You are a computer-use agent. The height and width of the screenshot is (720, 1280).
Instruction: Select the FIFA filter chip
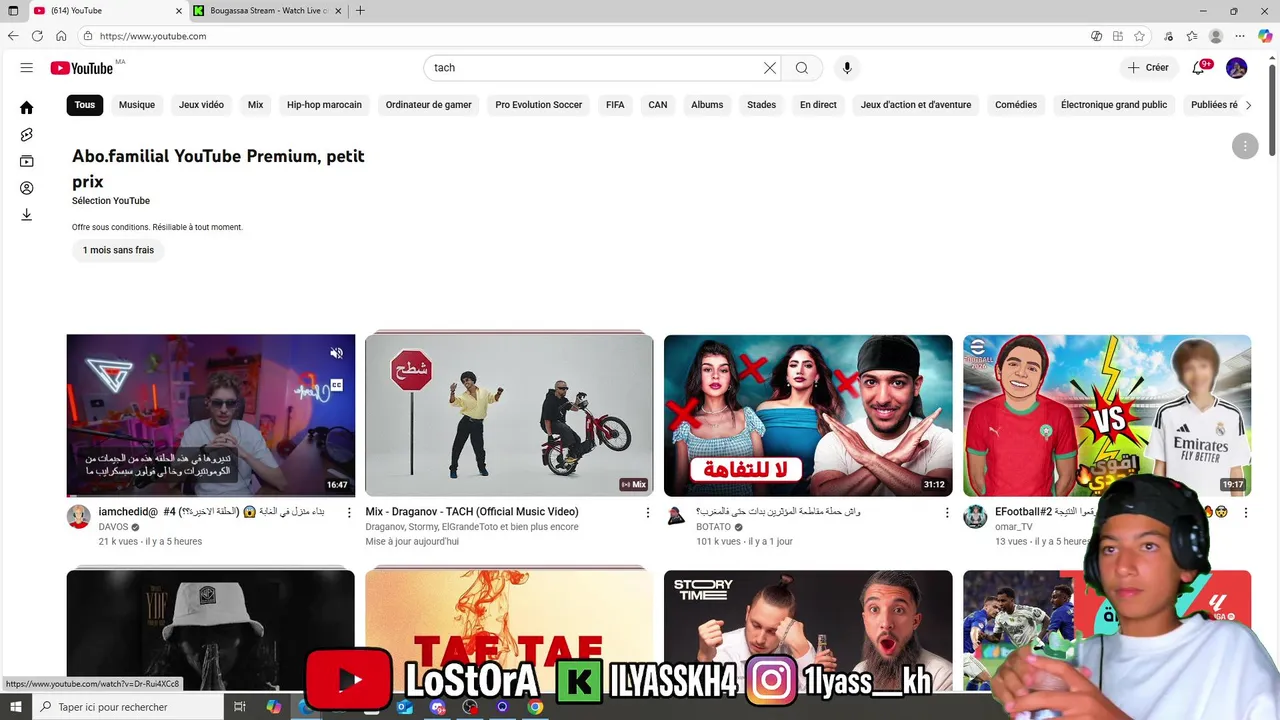click(615, 105)
